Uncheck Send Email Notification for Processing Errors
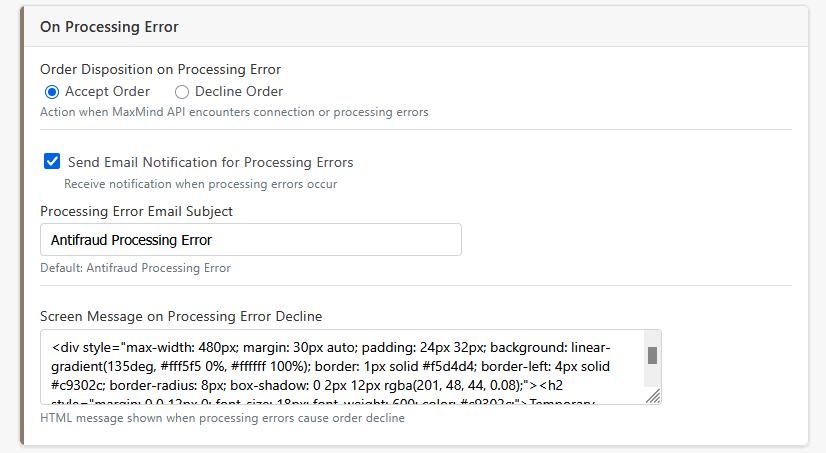826x453 pixels. tap(52, 162)
